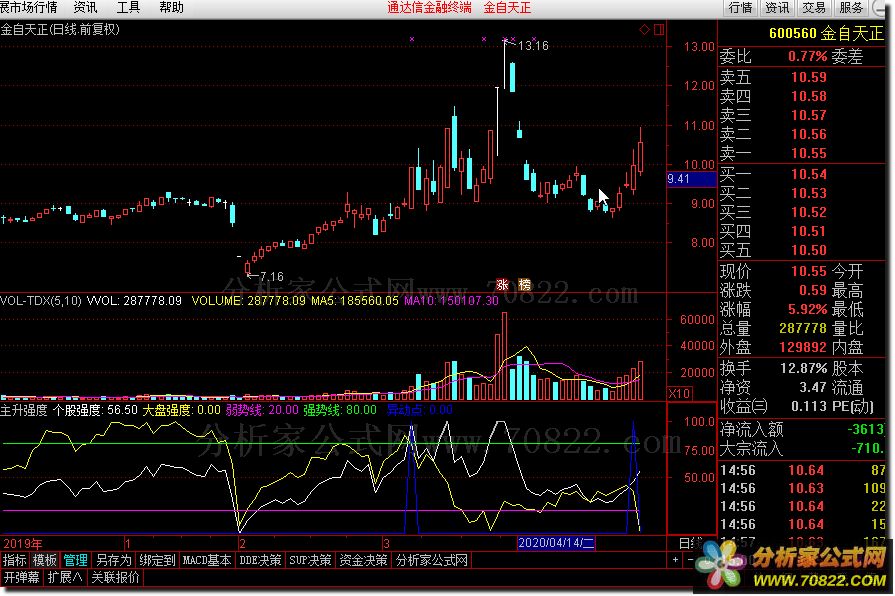Image resolution: width=895 pixels, height=596 pixels.
Task: Open the 资讯 menu in the menu bar
Action: (85, 7)
